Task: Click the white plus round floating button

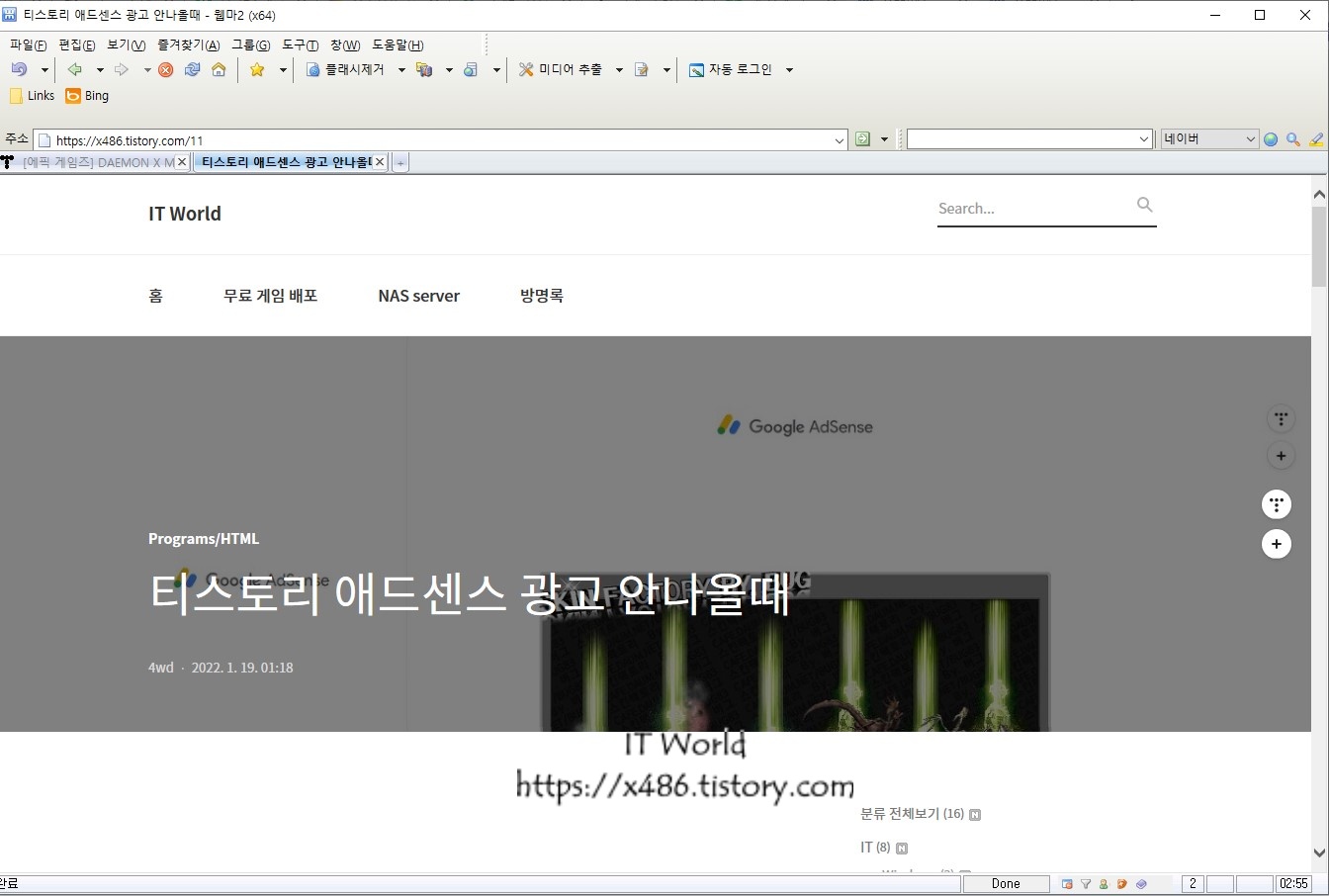Action: tap(1277, 544)
